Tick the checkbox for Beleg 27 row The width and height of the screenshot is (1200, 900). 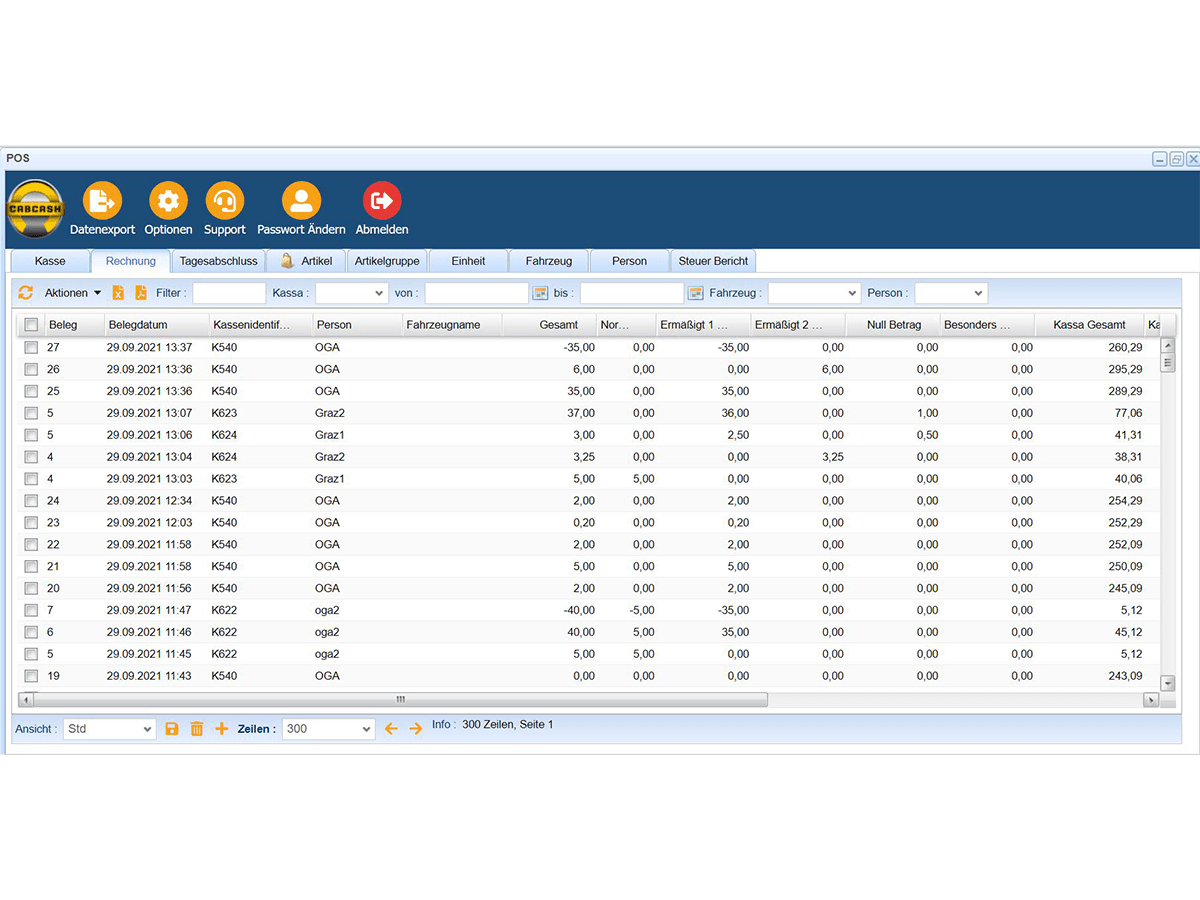tap(31, 347)
